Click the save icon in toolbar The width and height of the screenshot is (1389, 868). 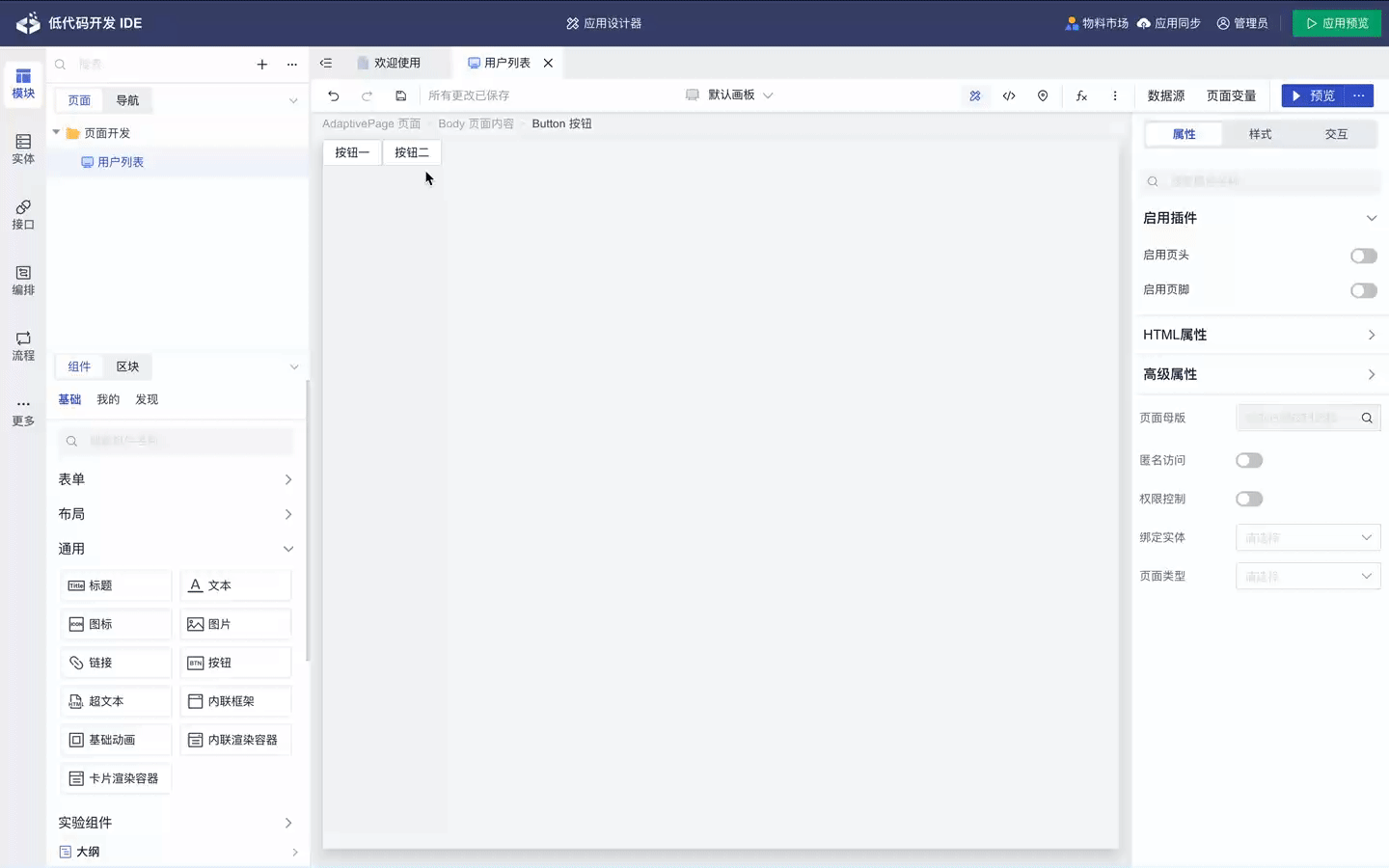[x=401, y=95]
